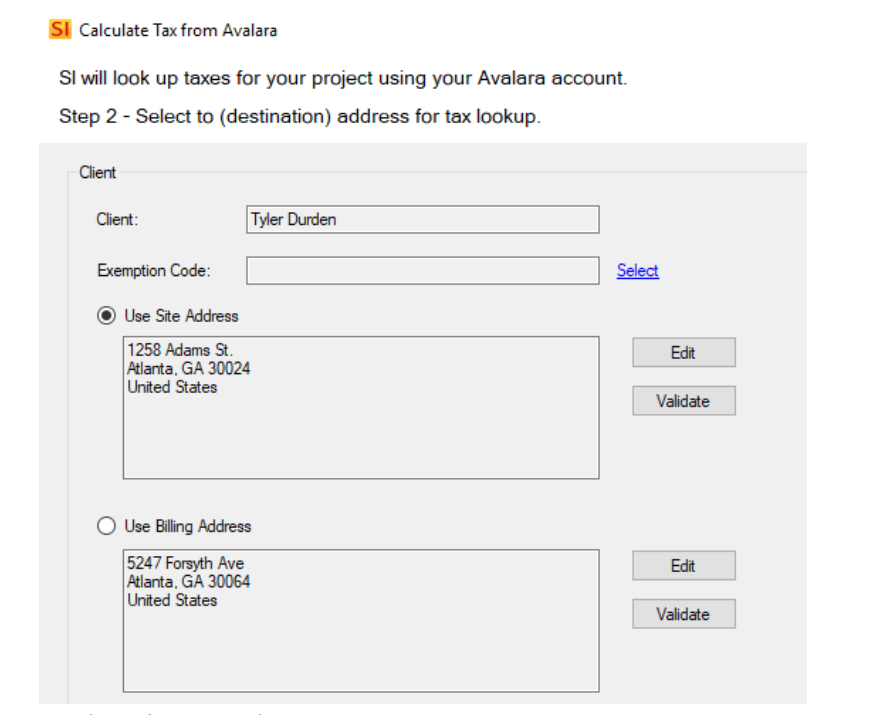
Task: Click the Step 2 destination address instruction
Action: [300, 116]
